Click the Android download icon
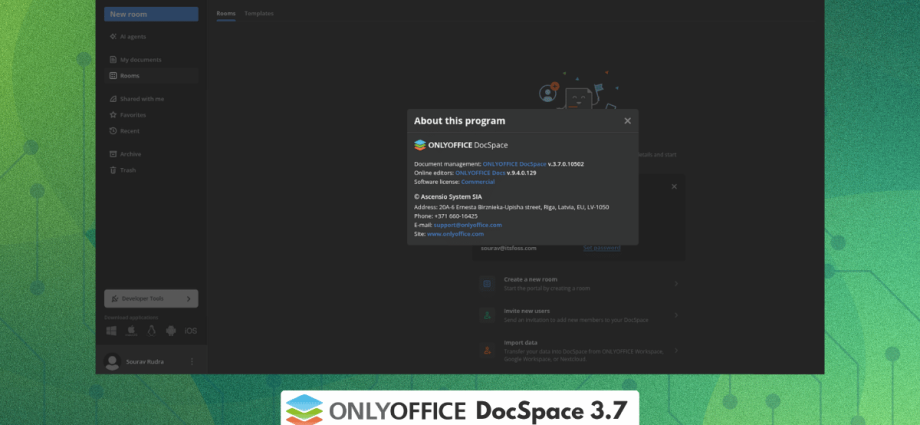Screen dimensions: 920x425 tap(171, 331)
